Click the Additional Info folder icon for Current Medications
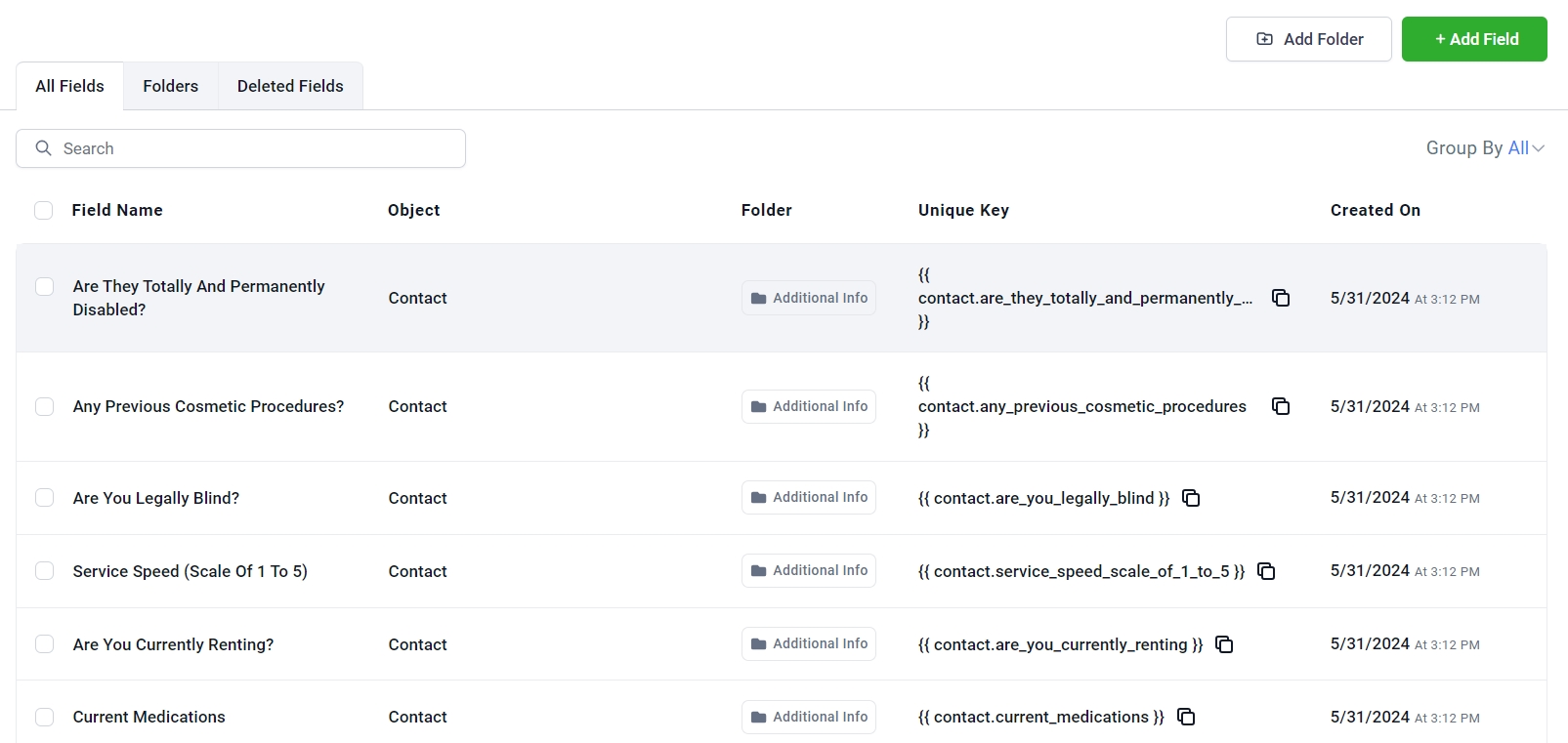This screenshot has height=743, width=1568. pyautogui.click(x=758, y=717)
